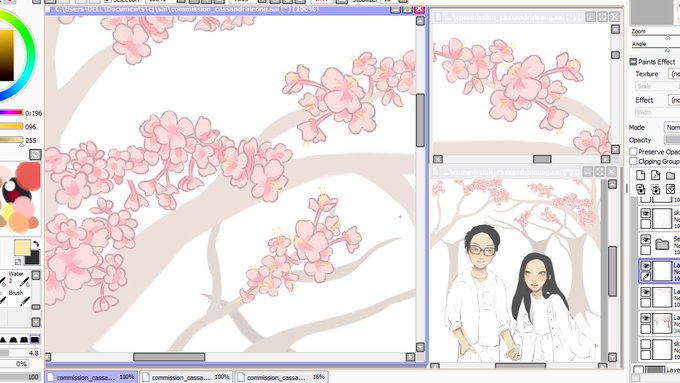
Task: Adjust the color slider showing 255
Action: coord(11,140)
